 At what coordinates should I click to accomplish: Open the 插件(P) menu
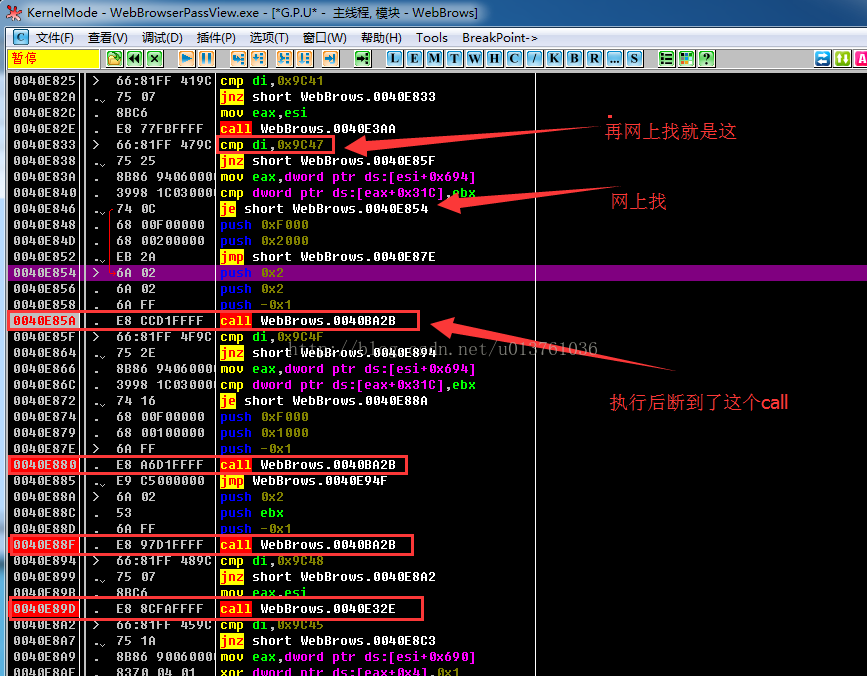tap(216, 38)
